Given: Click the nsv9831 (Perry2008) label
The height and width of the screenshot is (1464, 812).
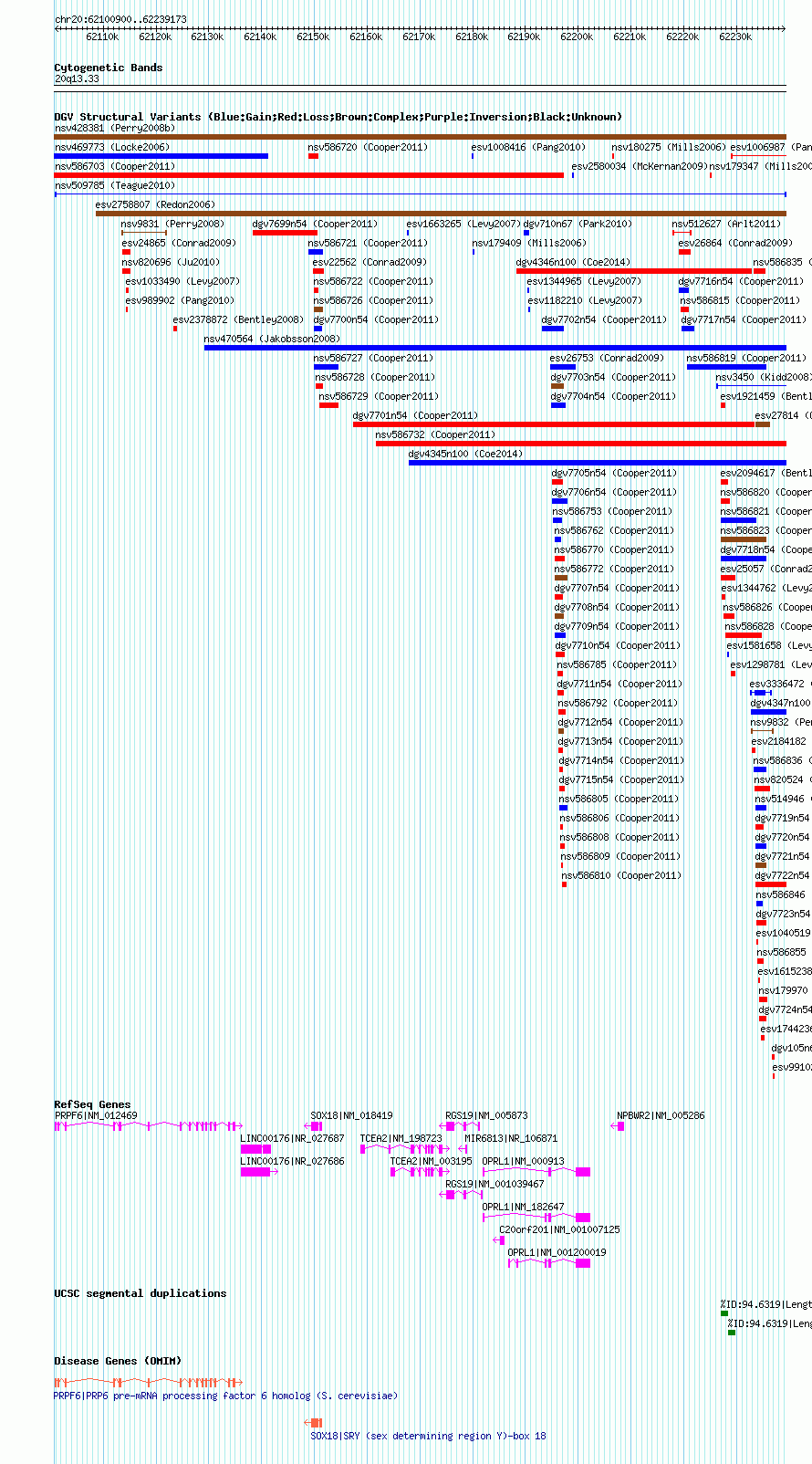Looking at the screenshot, I should click(172, 224).
